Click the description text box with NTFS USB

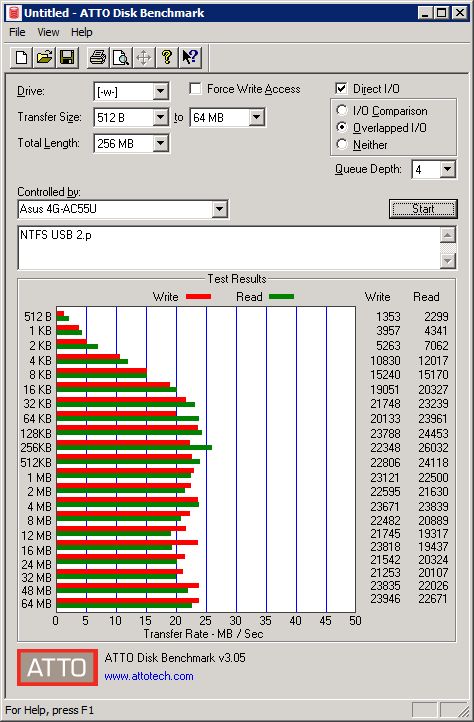click(x=229, y=248)
